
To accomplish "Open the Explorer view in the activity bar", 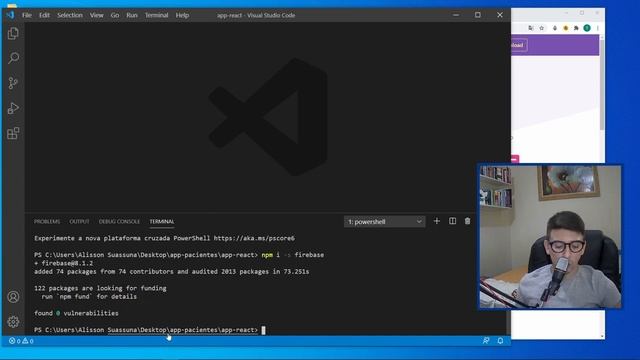I will coord(13,33).
